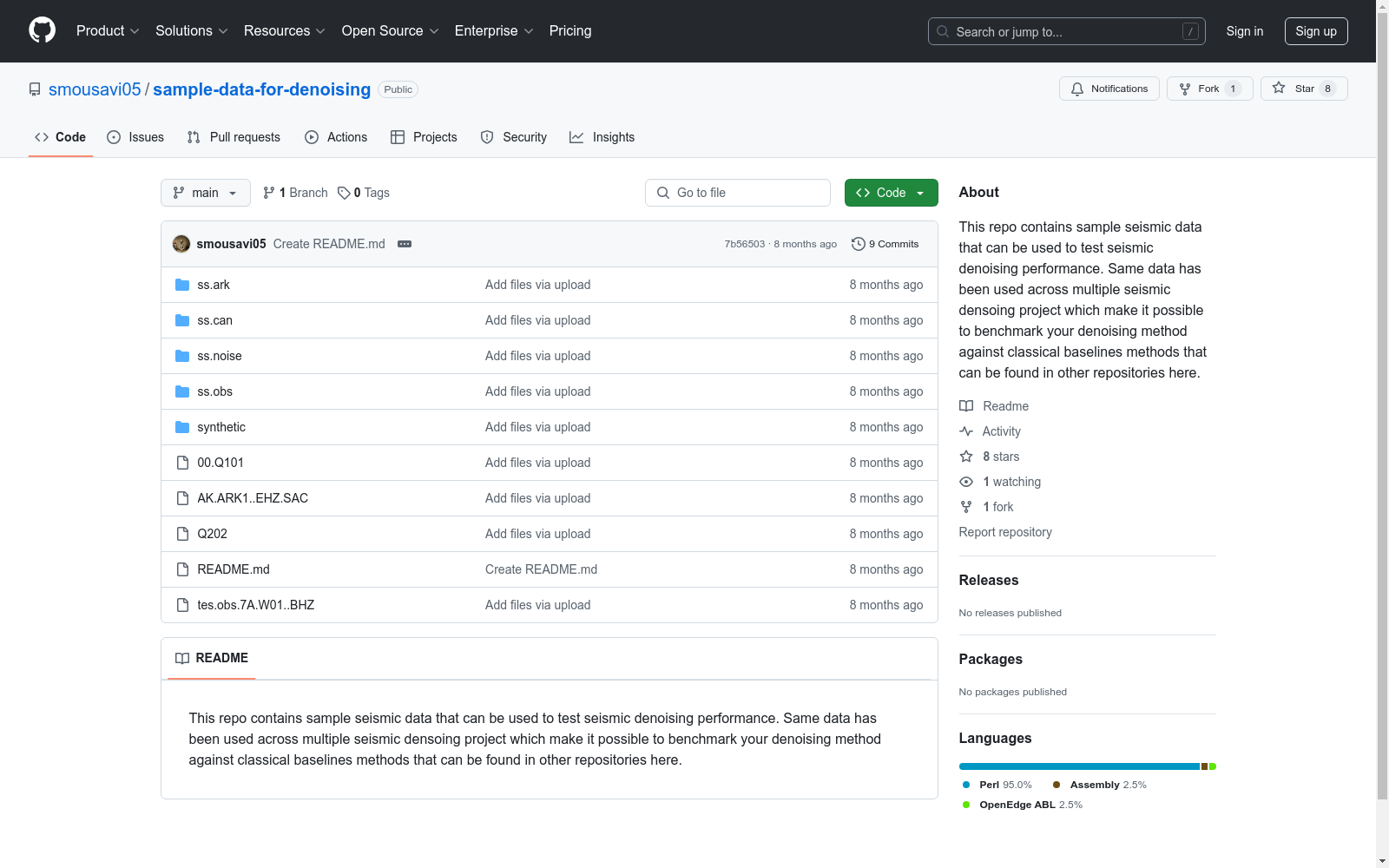This screenshot has width=1389, height=868.
Task: Expand the Open Source dropdown menu
Action: click(x=391, y=31)
